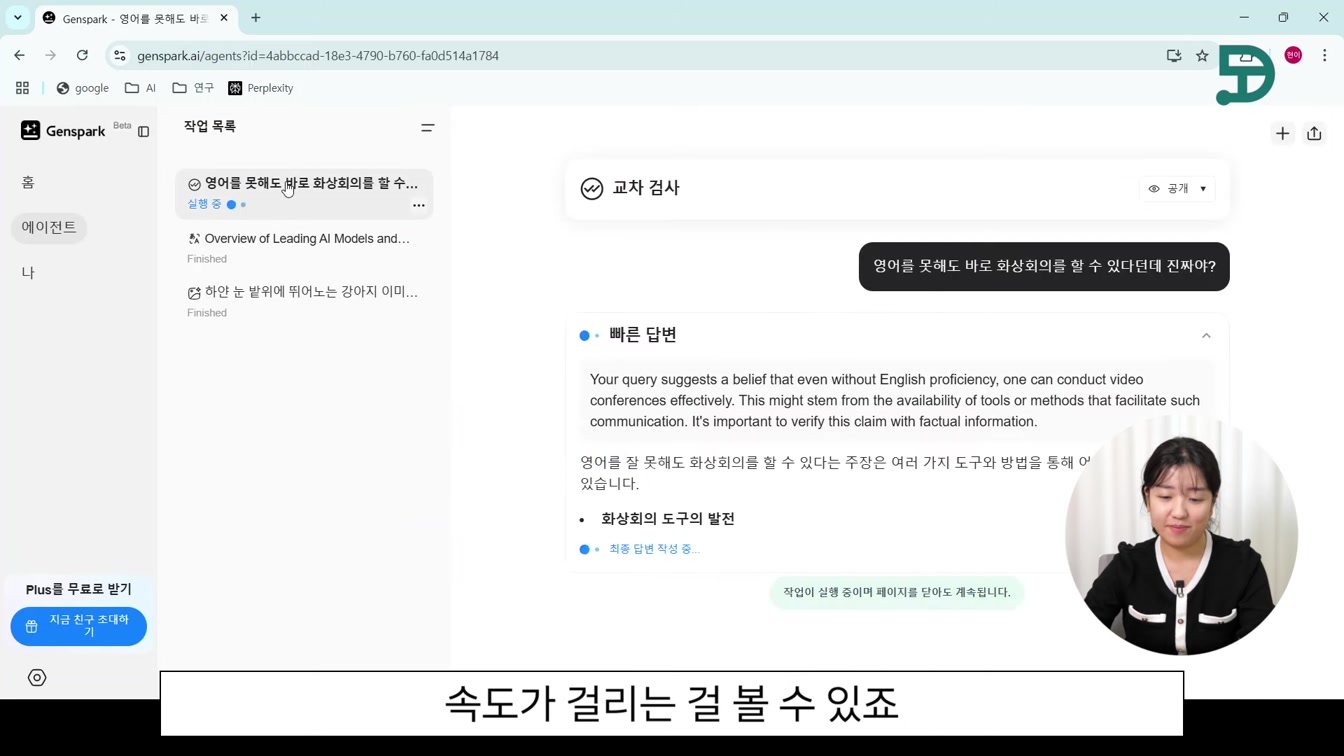This screenshot has width=1344, height=756.
Task: Click the 실행 중 status label
Action: point(204,205)
